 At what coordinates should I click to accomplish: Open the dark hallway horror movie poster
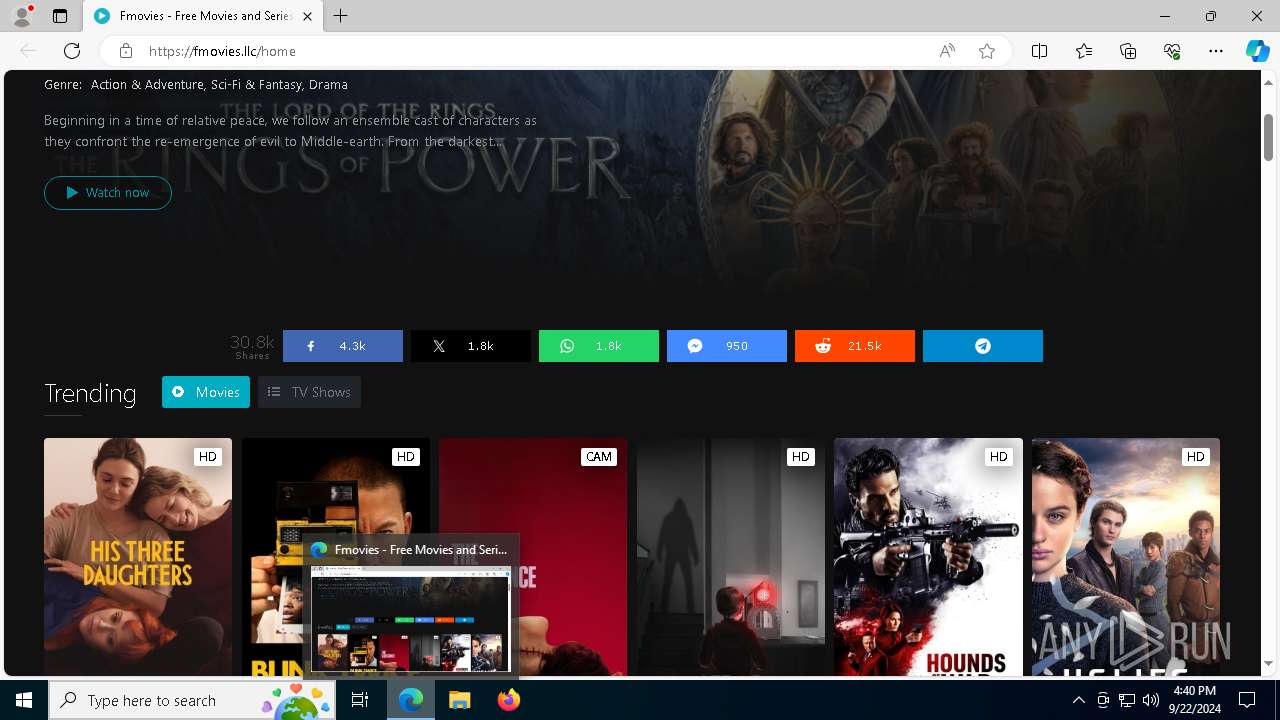pyautogui.click(x=731, y=557)
